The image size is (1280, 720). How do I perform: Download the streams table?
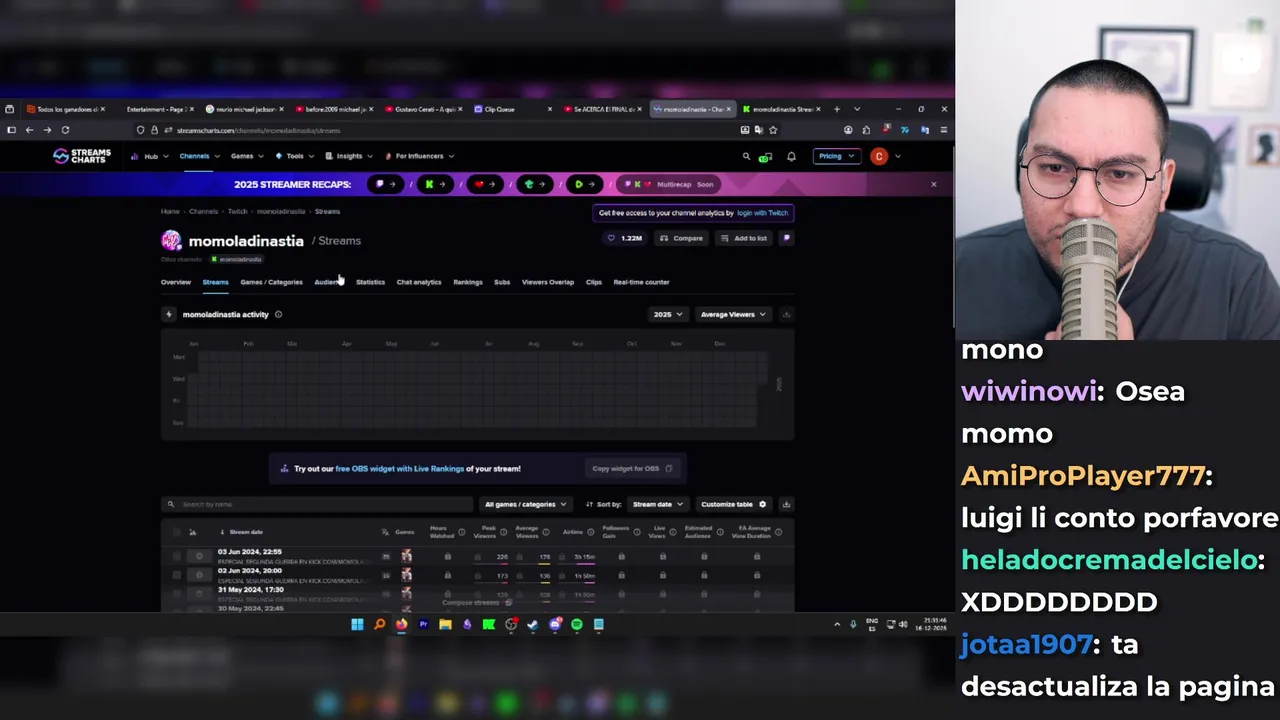(786, 504)
